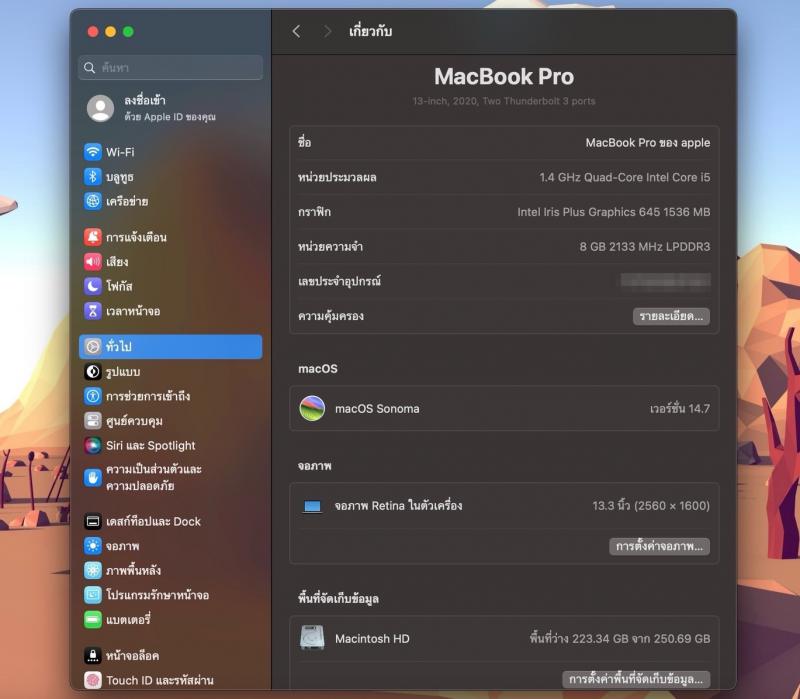Click the red close window button

(x=93, y=32)
